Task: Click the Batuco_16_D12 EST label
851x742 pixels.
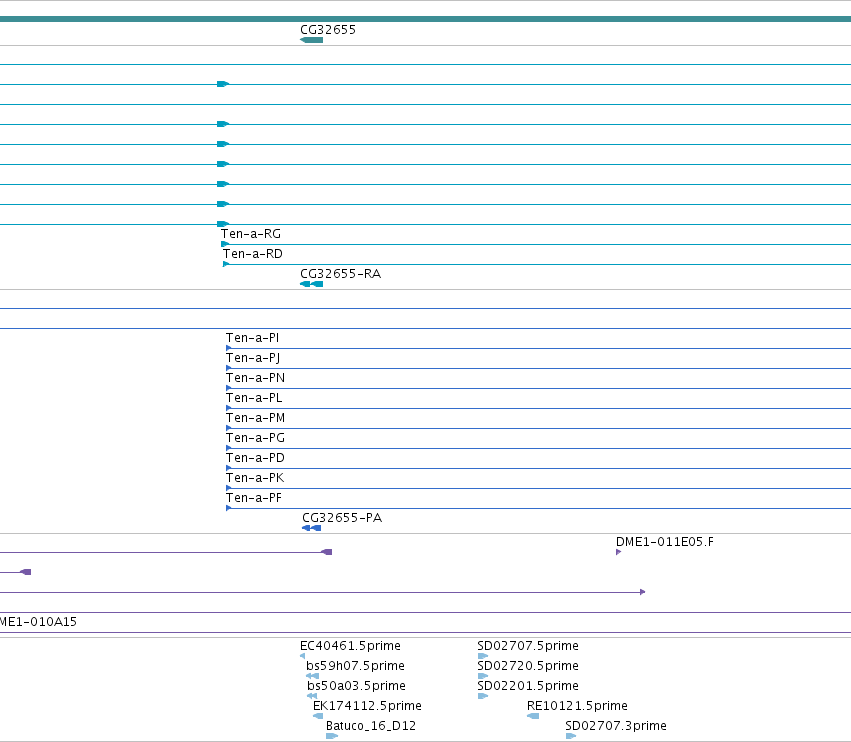Action: pyautogui.click(x=371, y=726)
